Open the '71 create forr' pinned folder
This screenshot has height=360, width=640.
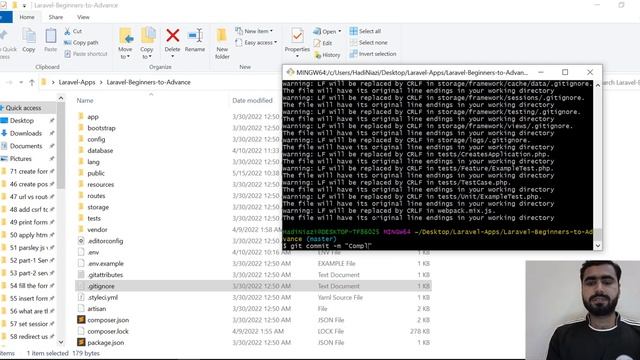(29, 171)
